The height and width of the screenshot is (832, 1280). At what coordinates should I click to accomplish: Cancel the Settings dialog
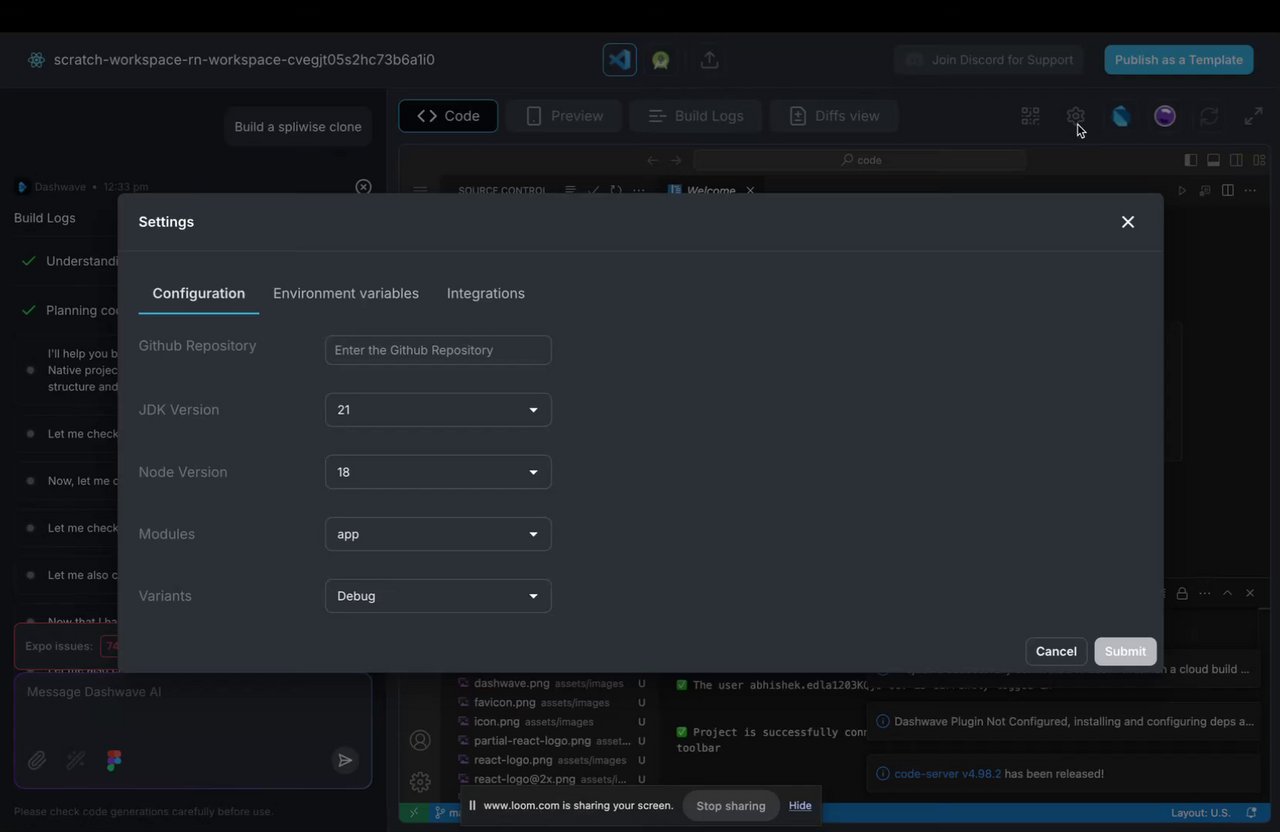coord(1056,651)
